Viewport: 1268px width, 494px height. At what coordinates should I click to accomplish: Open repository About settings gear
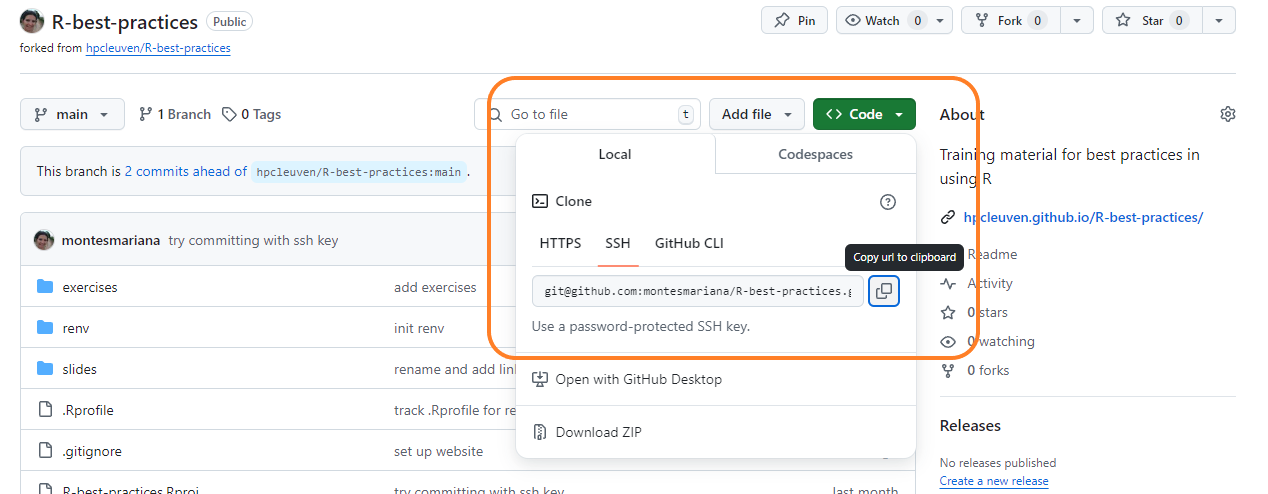pos(1227,114)
